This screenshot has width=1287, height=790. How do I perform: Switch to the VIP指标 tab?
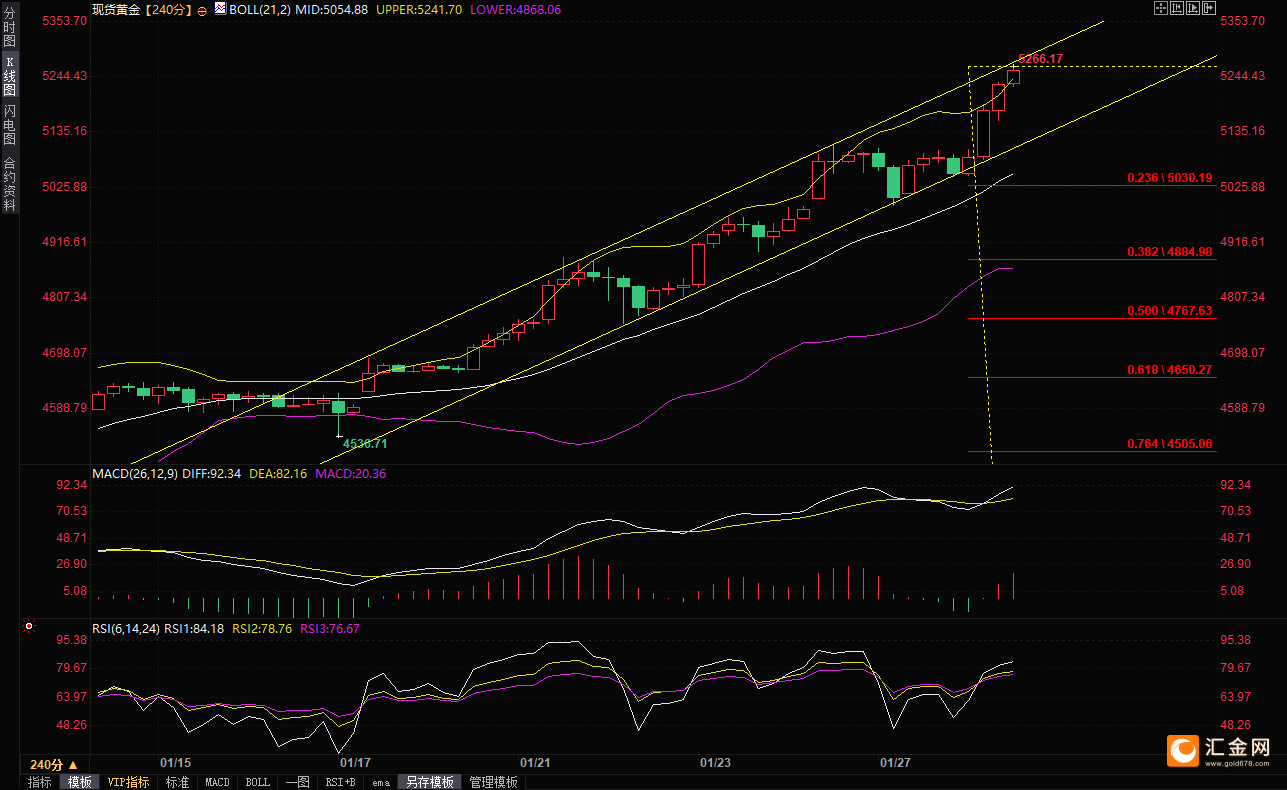(129, 782)
